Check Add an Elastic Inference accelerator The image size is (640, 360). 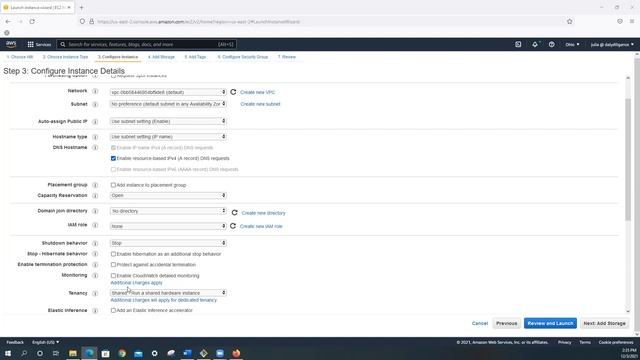point(113,310)
